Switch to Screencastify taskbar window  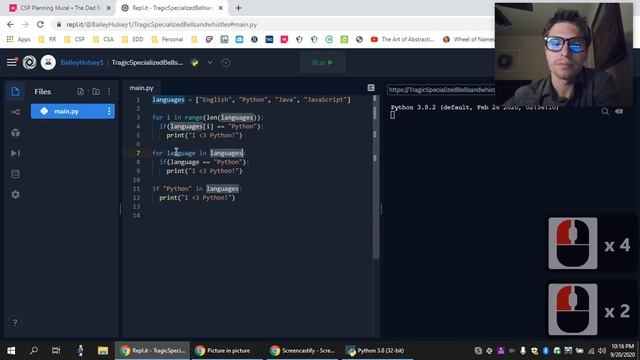302,351
